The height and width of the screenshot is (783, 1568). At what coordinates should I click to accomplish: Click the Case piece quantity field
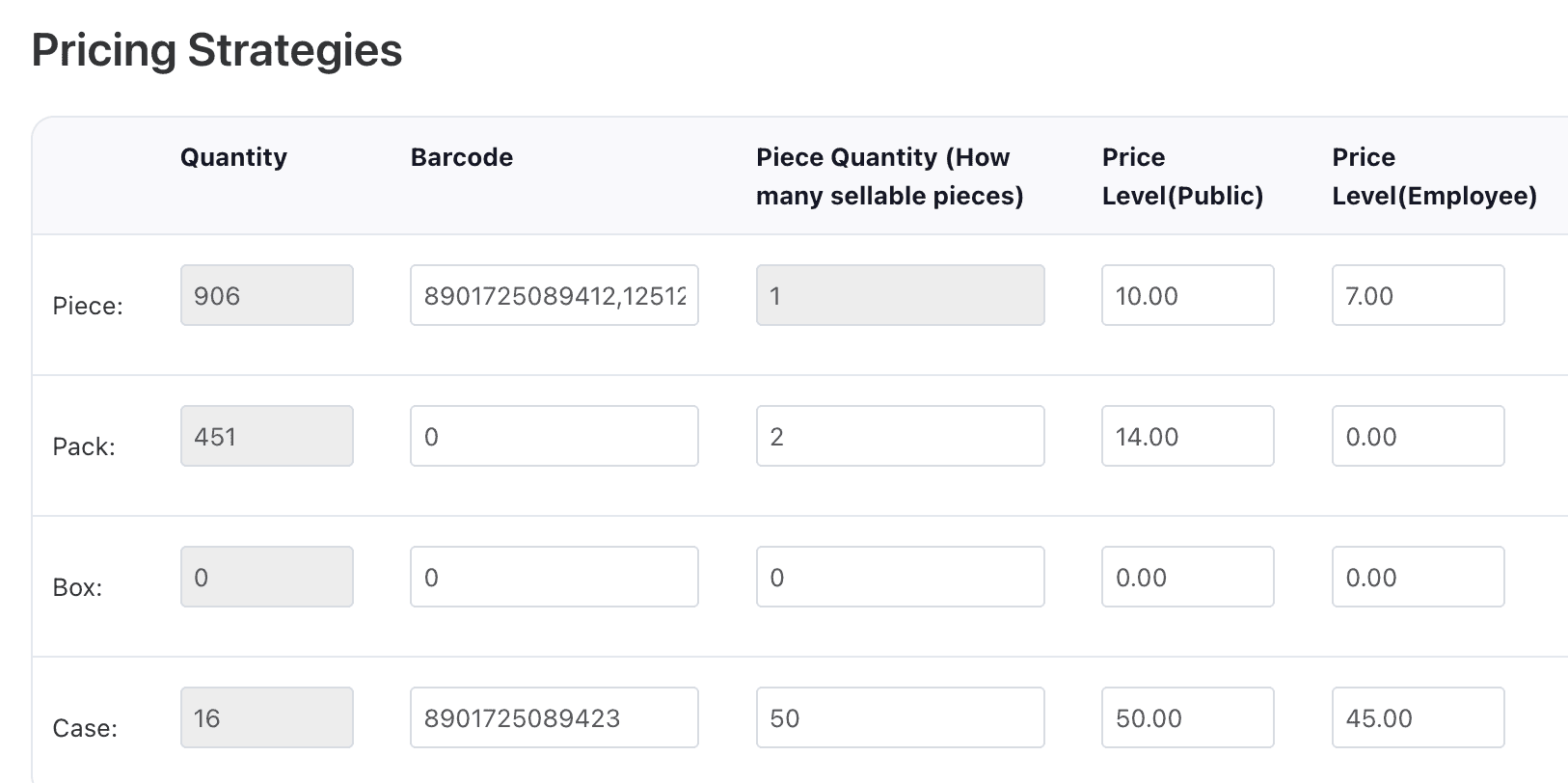pyautogui.click(x=900, y=717)
